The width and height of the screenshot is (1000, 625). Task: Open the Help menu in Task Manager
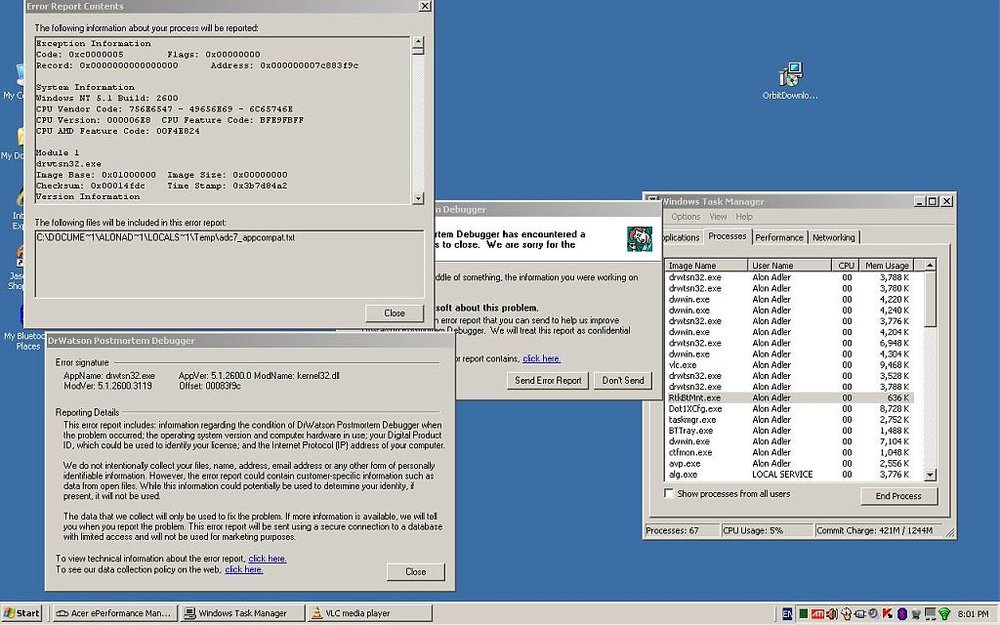(x=744, y=217)
